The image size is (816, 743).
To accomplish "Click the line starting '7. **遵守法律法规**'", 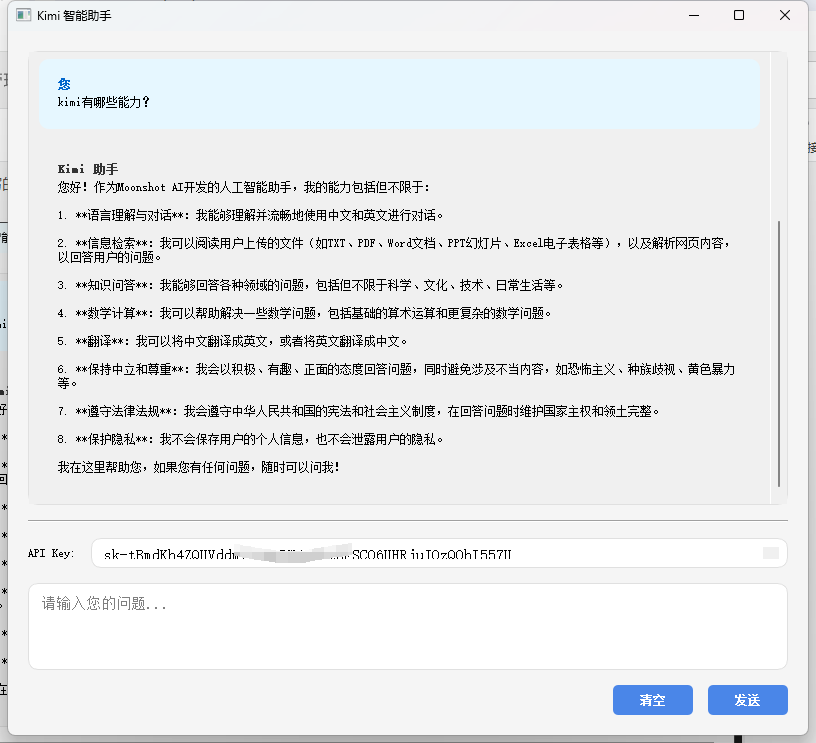I will pyautogui.click(x=359, y=412).
